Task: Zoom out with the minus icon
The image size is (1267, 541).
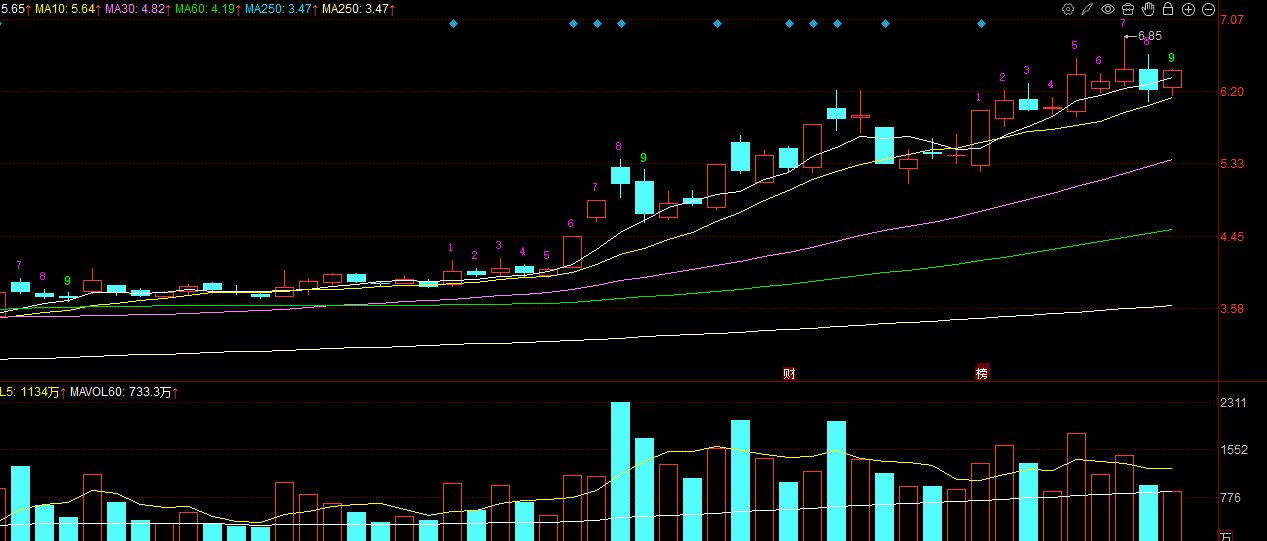Action: [x=1208, y=9]
